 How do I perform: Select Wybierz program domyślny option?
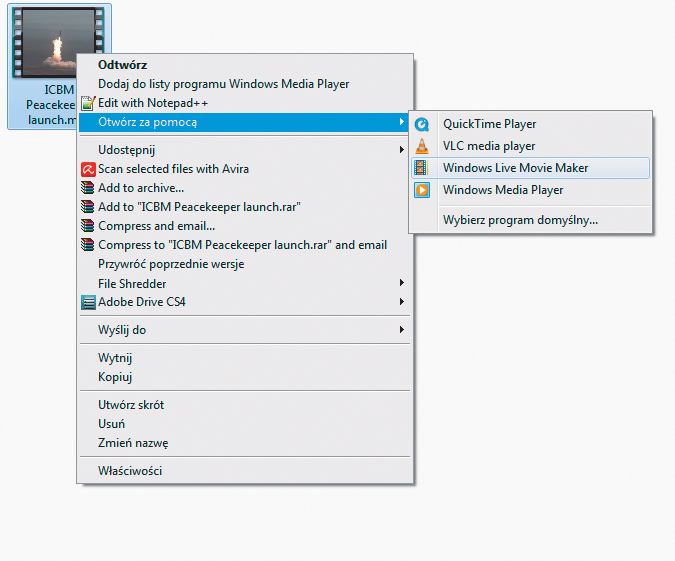520,220
